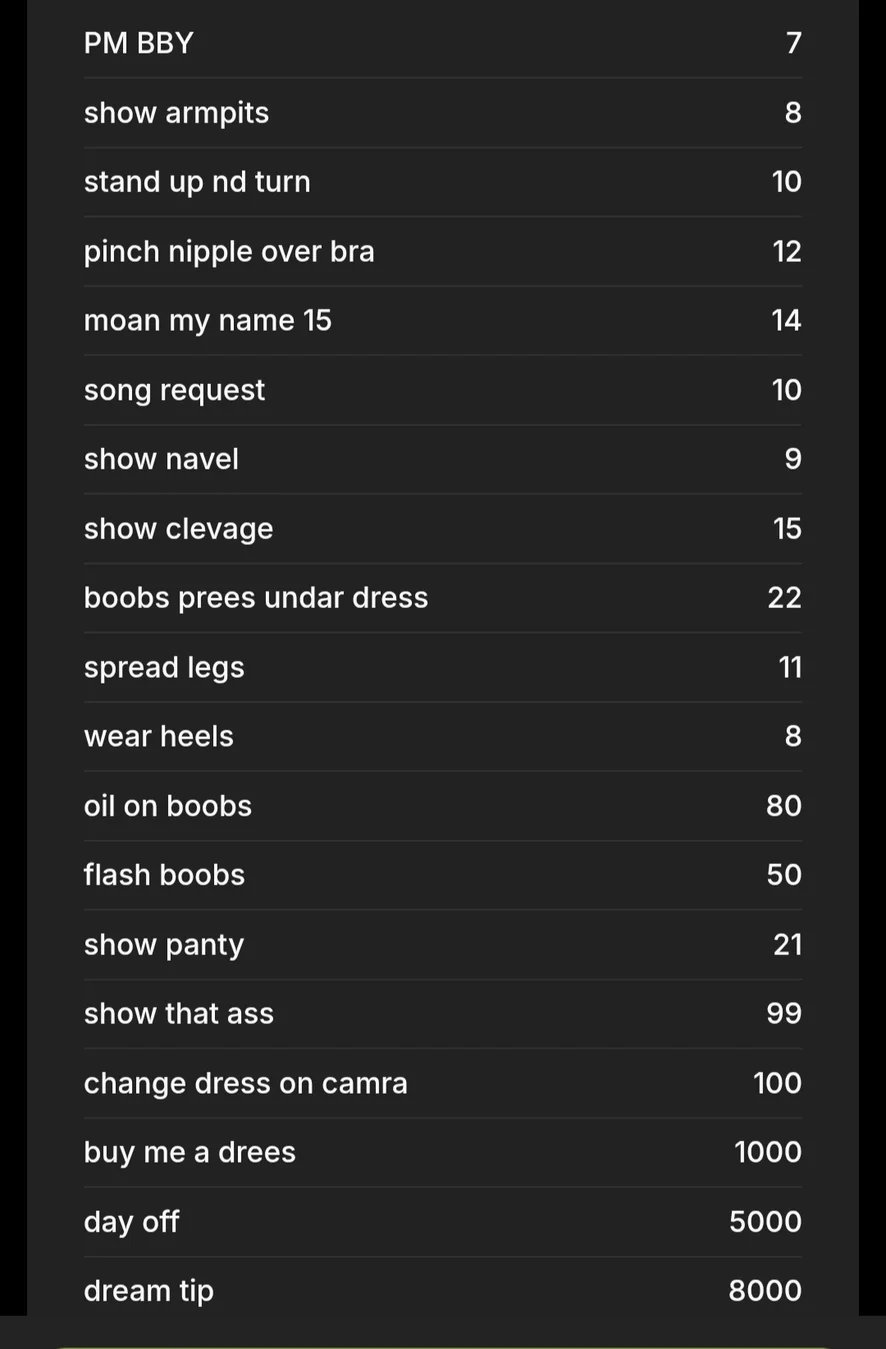Select the boobs prees undar dress row
886x1349 pixels.
coord(256,598)
